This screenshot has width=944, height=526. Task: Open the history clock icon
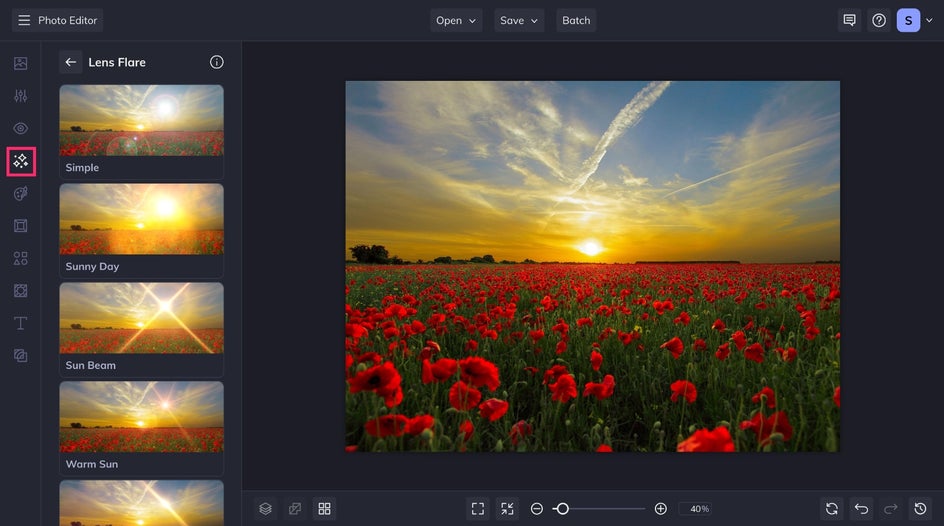point(921,509)
